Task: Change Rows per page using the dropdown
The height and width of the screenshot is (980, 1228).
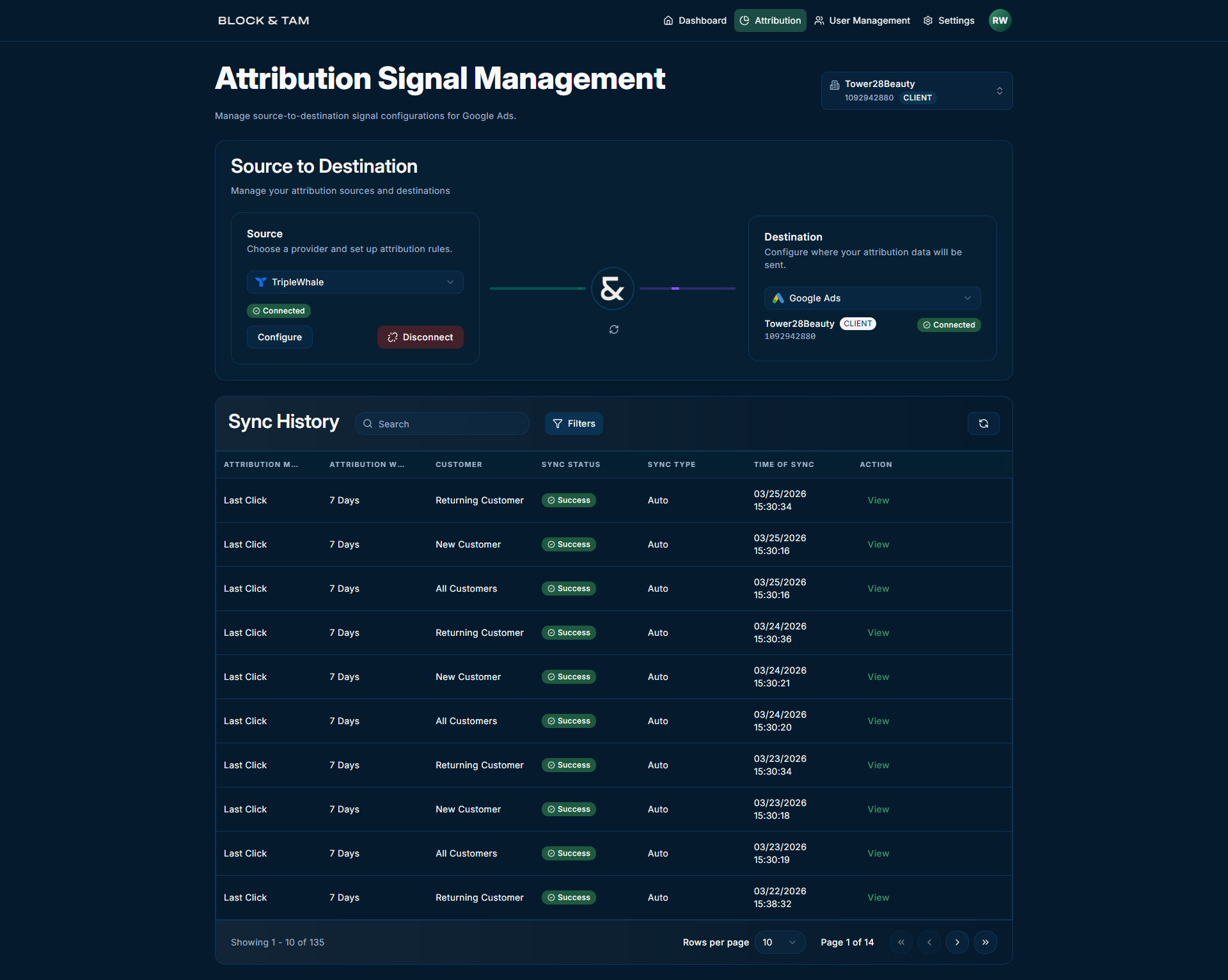Action: pyautogui.click(x=779, y=942)
